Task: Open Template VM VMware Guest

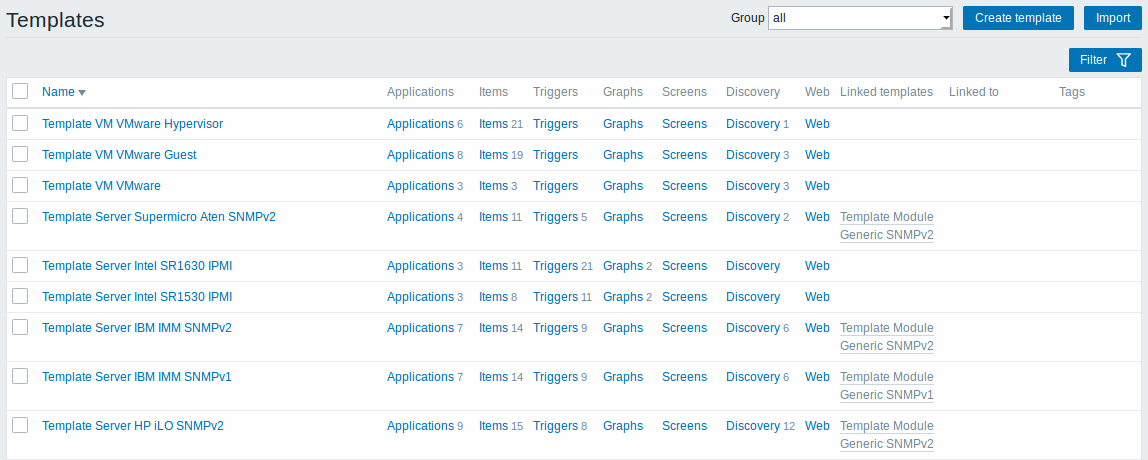Action: point(119,155)
